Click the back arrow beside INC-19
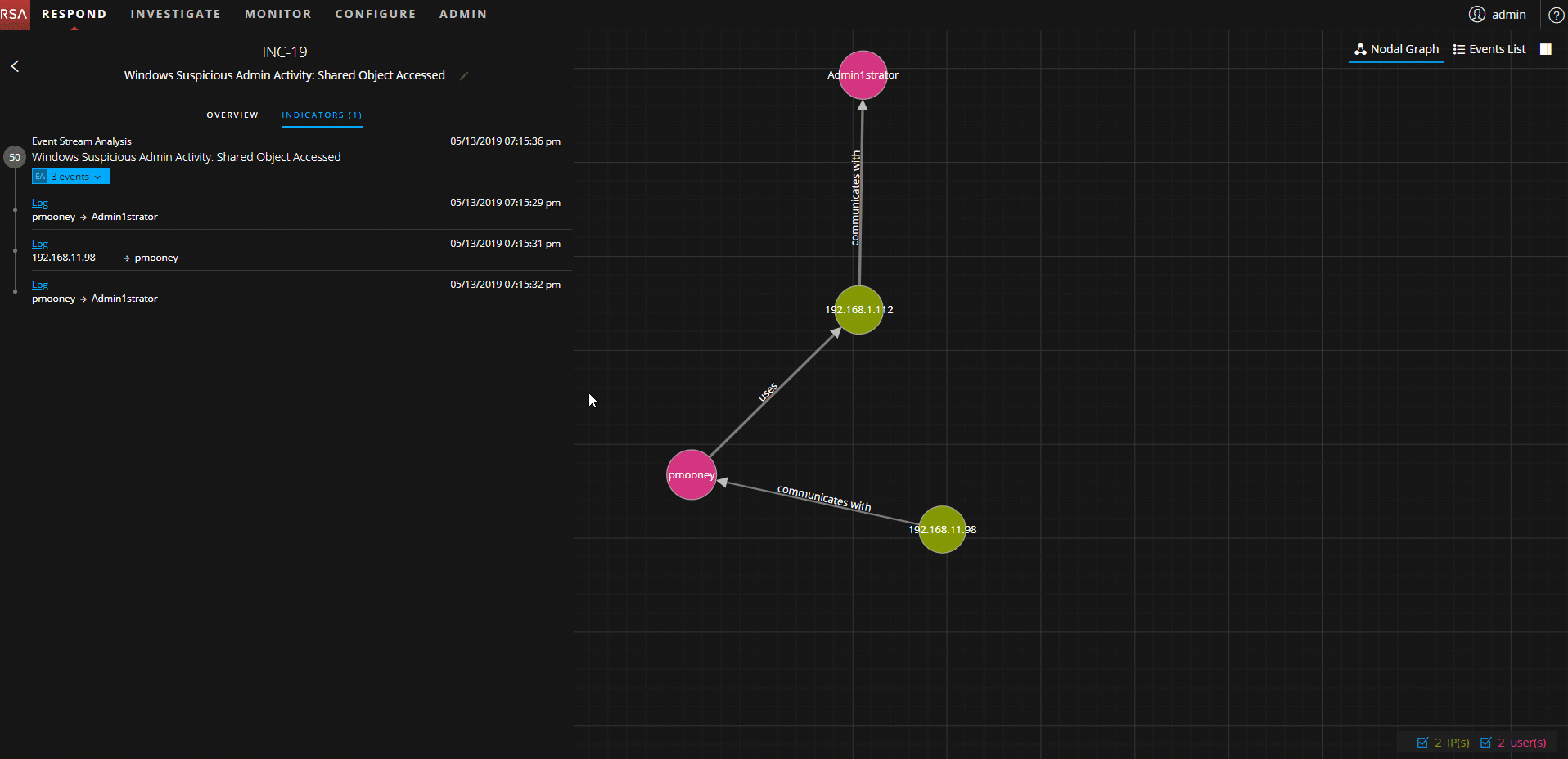 coord(15,66)
